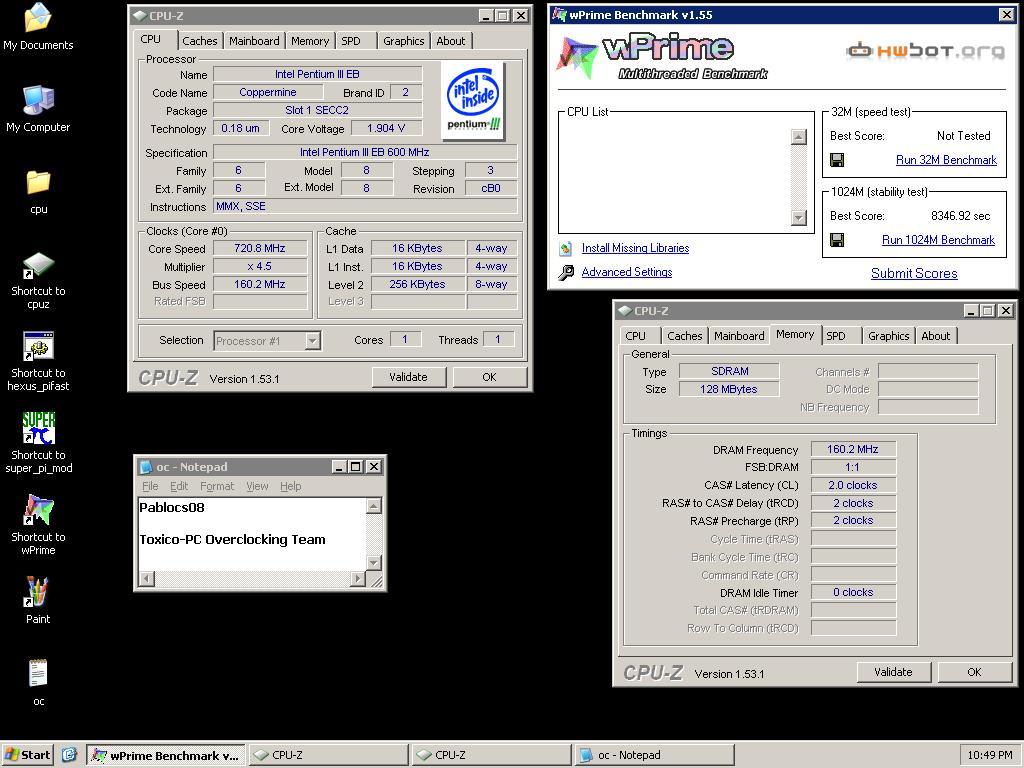Open the Help menu in Notepad

(291, 486)
